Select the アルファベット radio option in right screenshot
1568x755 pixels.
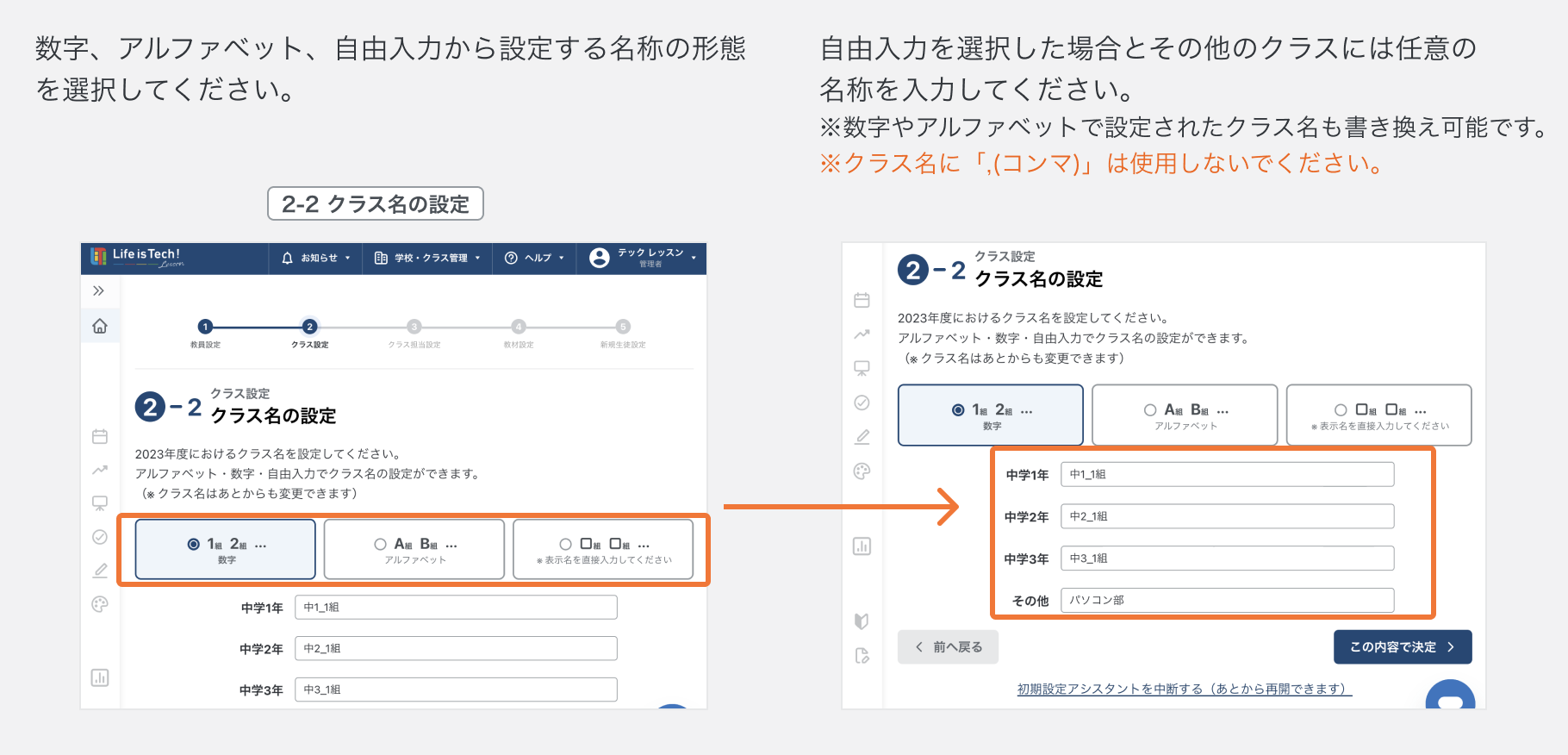[1150, 410]
